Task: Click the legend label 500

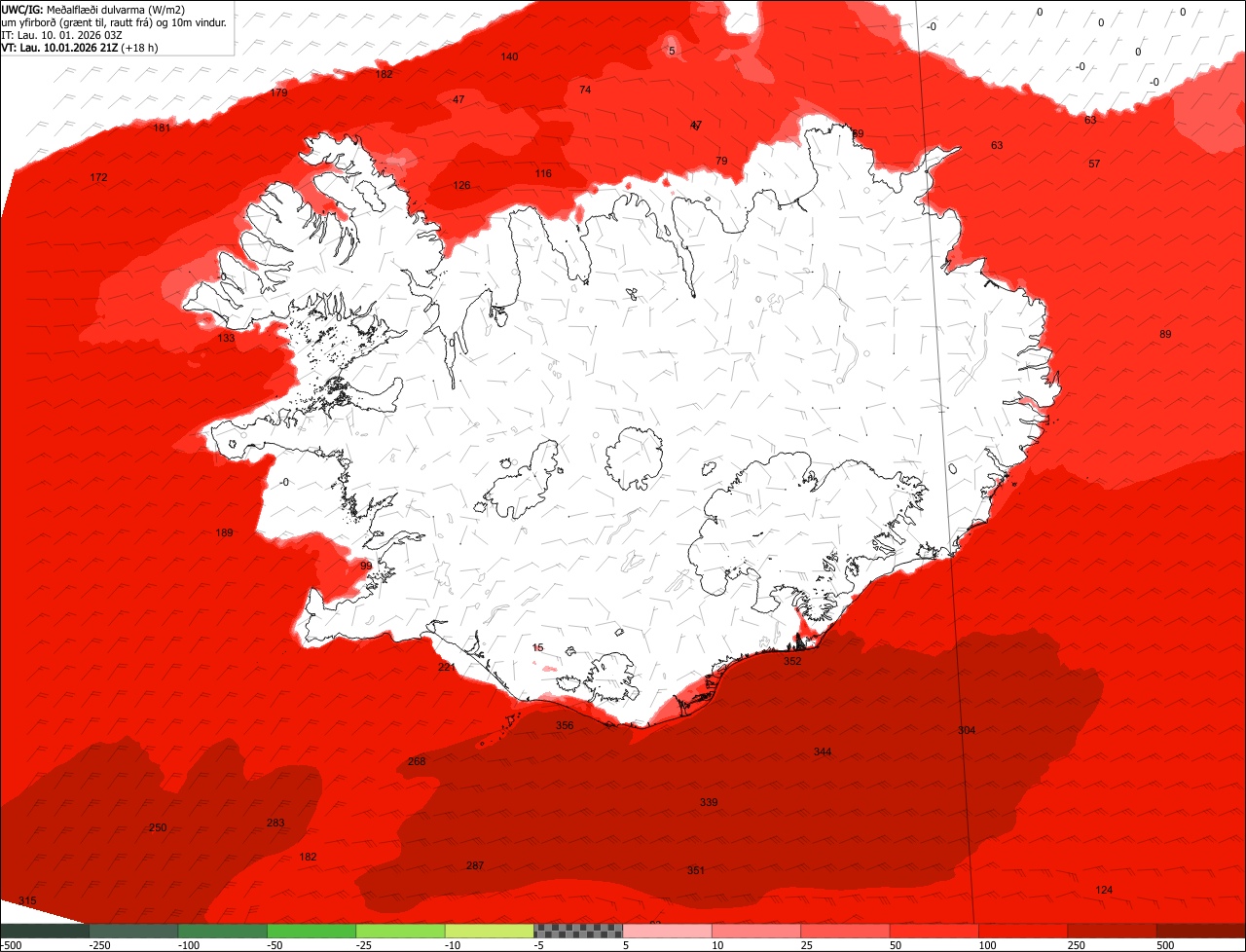Action: (1165, 945)
